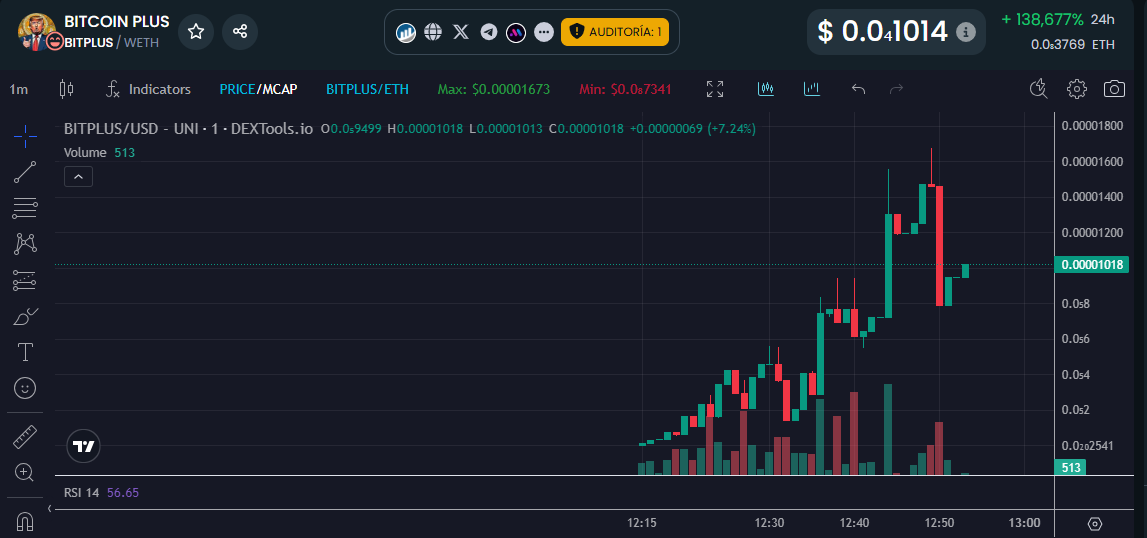The height and width of the screenshot is (538, 1147).
Task: Select the crosshair cursor tool
Action: [25, 135]
